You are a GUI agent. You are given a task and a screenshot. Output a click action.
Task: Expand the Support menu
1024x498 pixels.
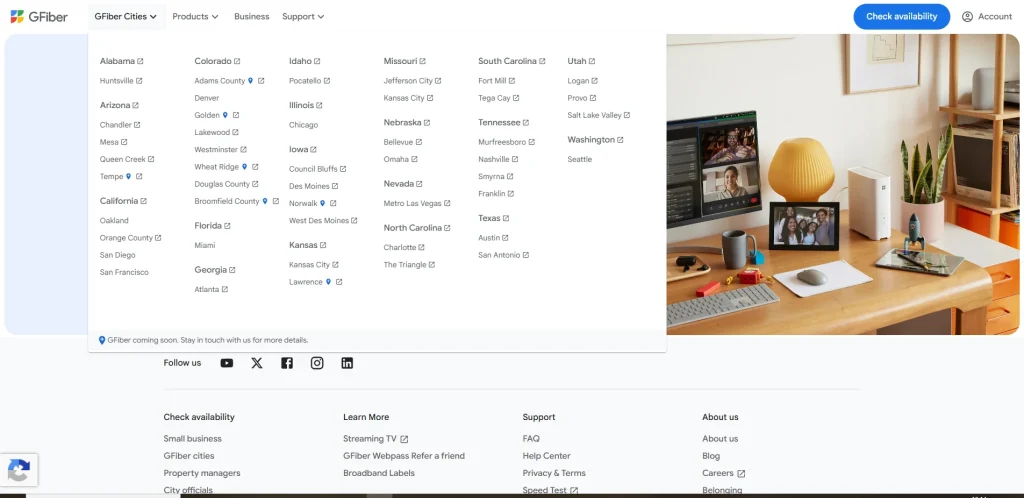coord(303,16)
